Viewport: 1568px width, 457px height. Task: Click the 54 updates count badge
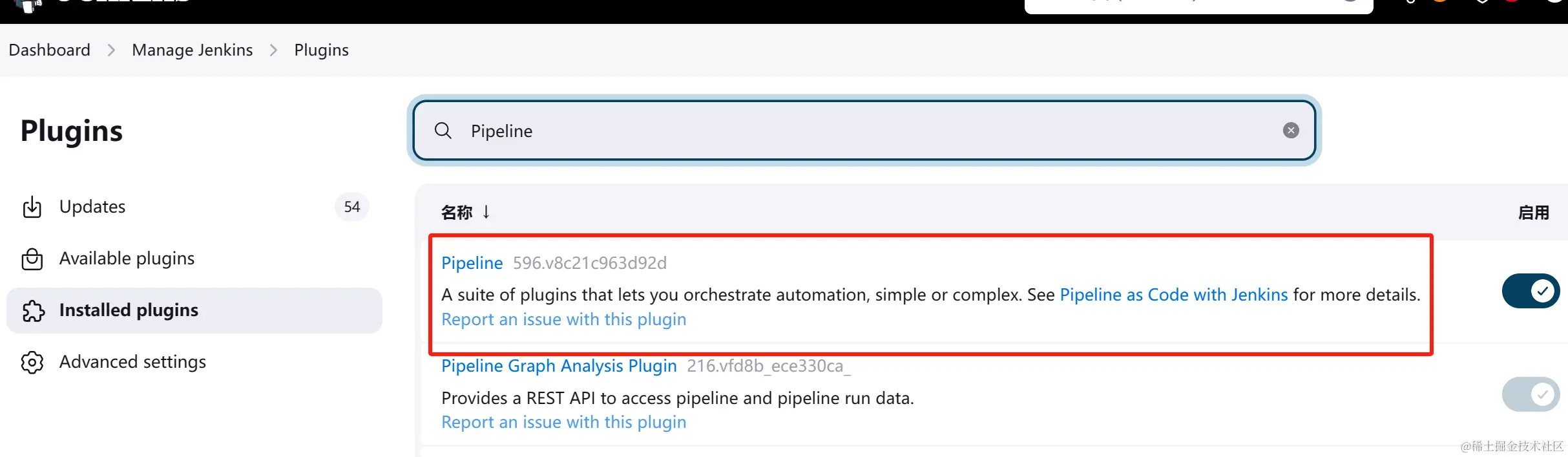click(x=351, y=207)
